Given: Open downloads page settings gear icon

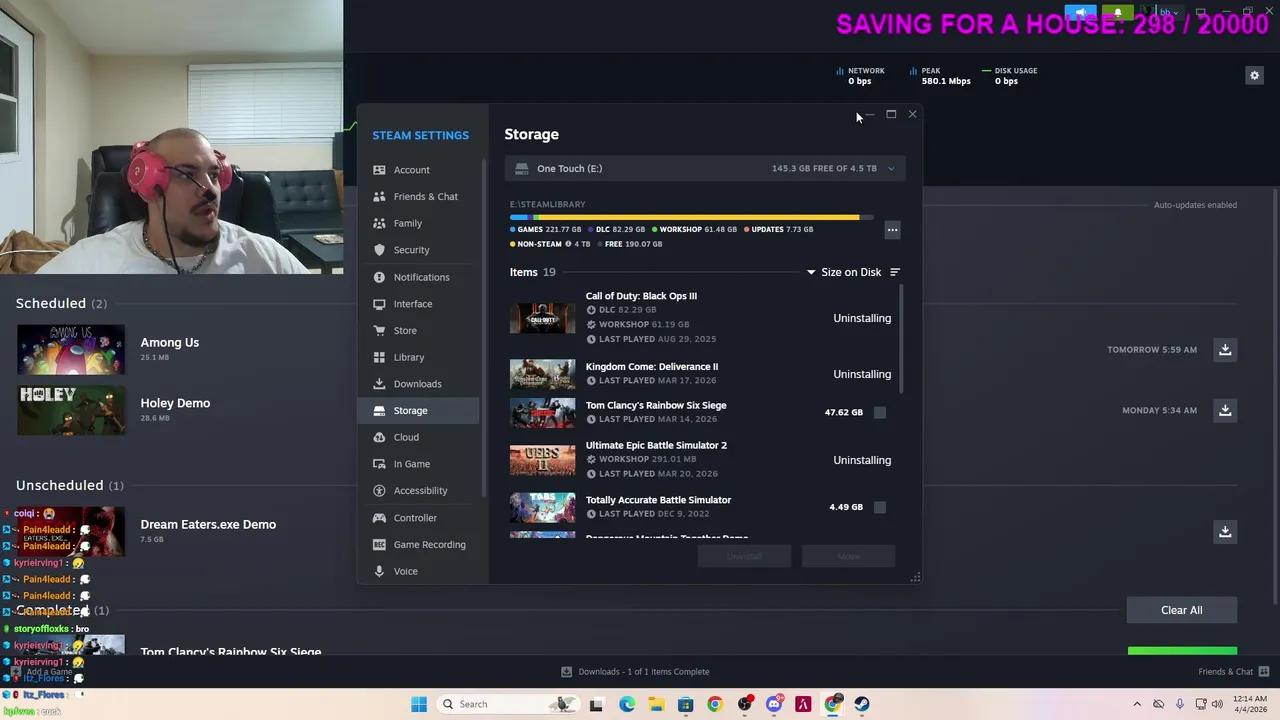Looking at the screenshot, I should 1254,75.
